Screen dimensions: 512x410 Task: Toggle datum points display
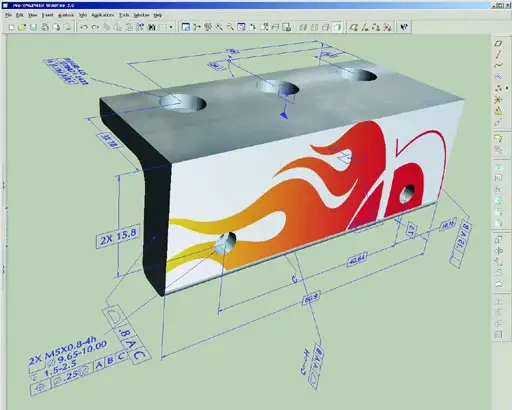coord(376,27)
